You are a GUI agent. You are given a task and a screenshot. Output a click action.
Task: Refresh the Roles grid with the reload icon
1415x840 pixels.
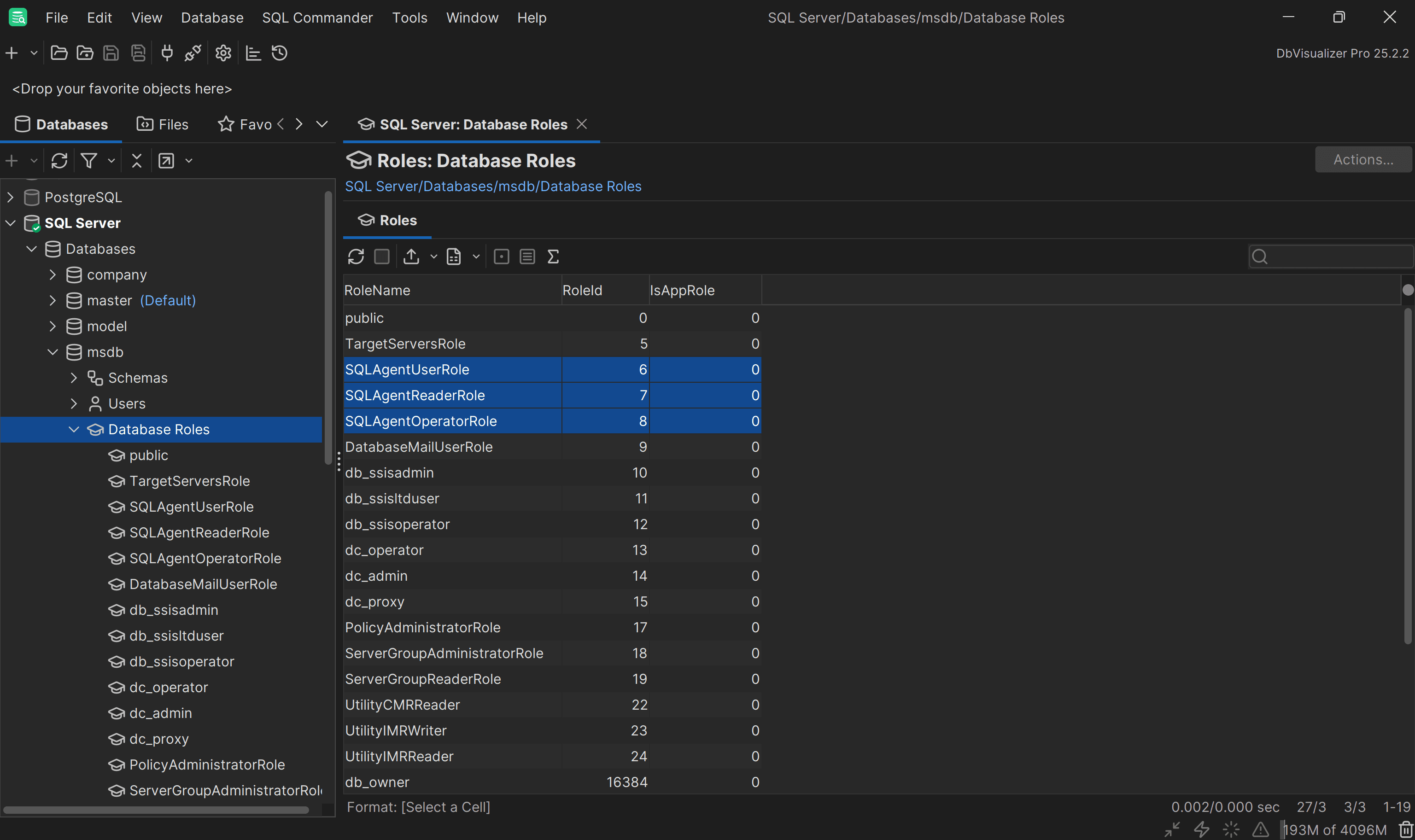pos(356,256)
